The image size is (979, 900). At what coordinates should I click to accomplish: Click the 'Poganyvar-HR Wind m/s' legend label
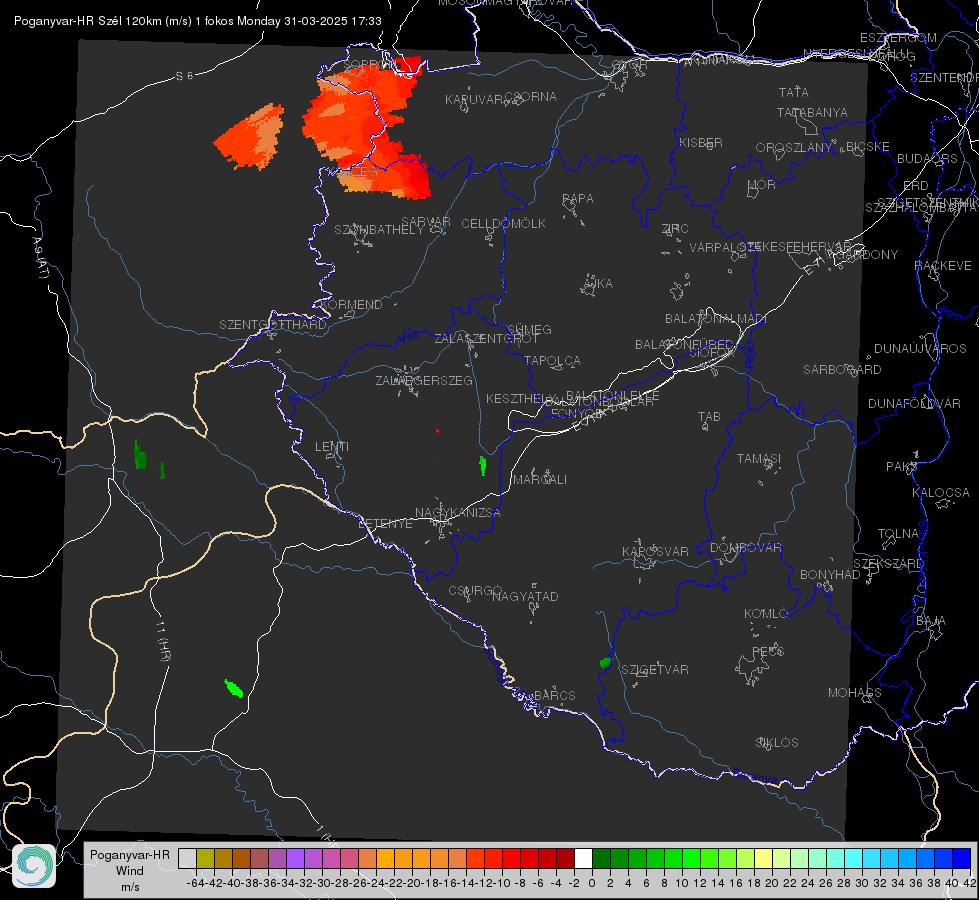coord(129,871)
